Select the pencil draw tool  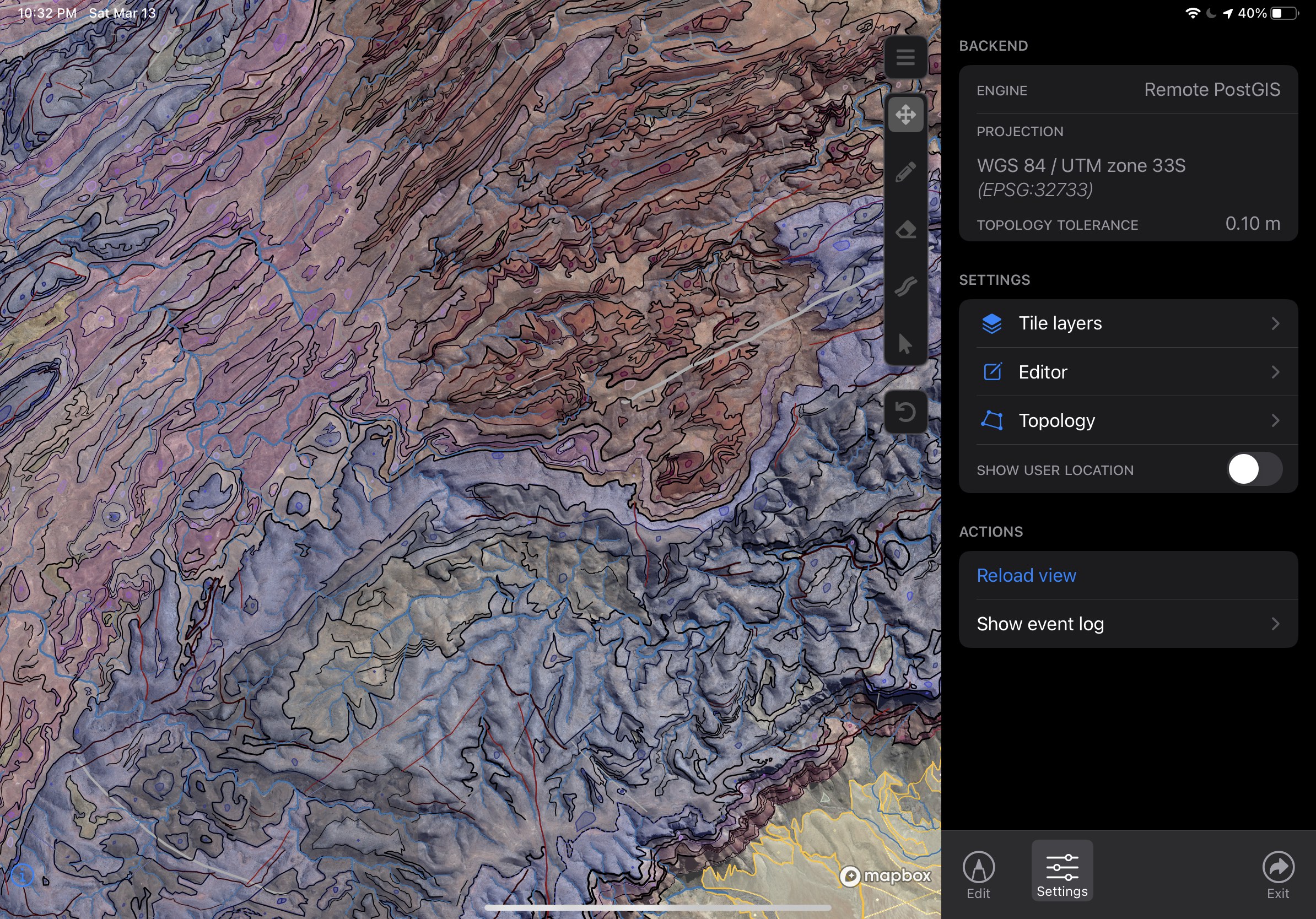(905, 172)
